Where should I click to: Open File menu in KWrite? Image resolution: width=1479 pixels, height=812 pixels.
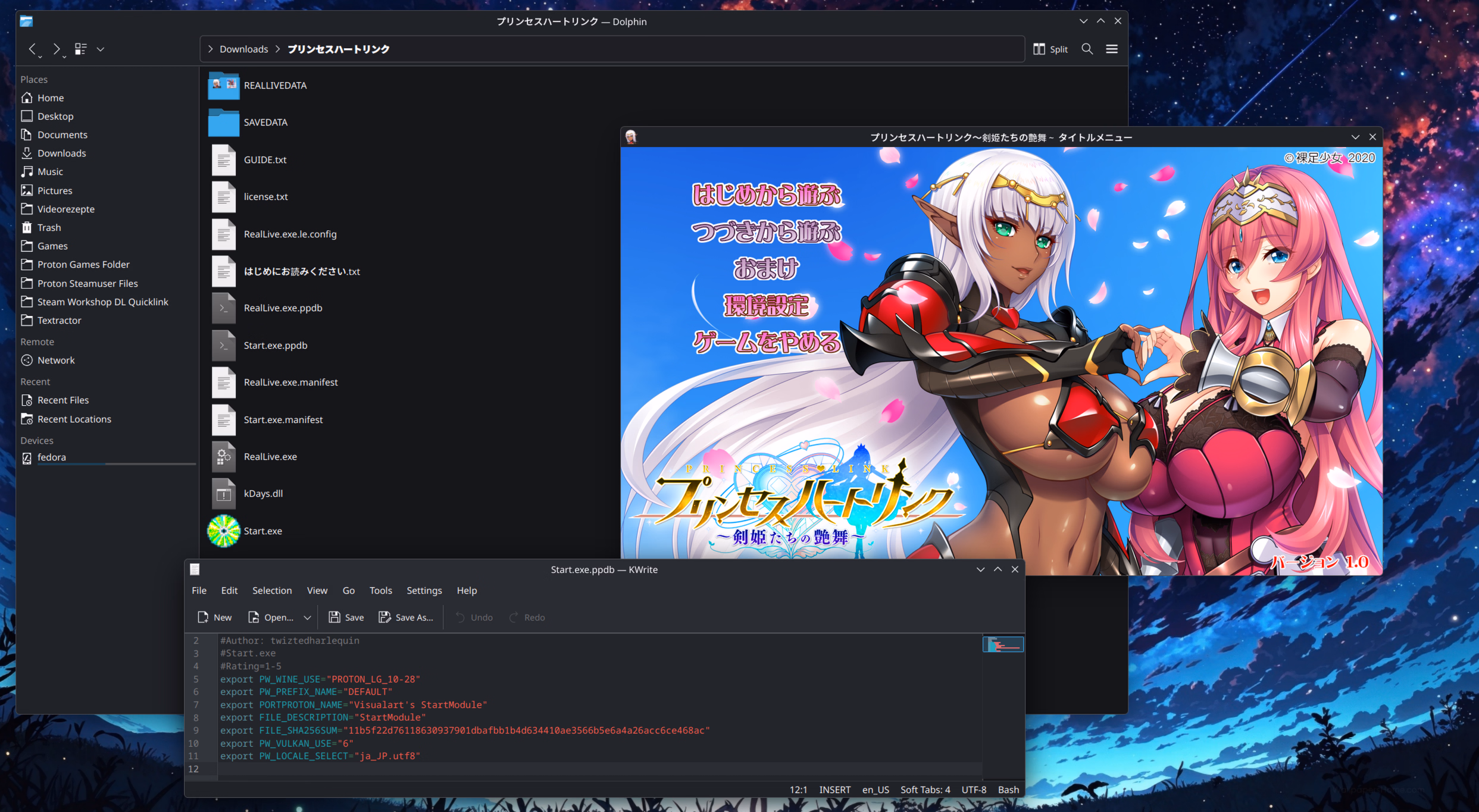199,590
